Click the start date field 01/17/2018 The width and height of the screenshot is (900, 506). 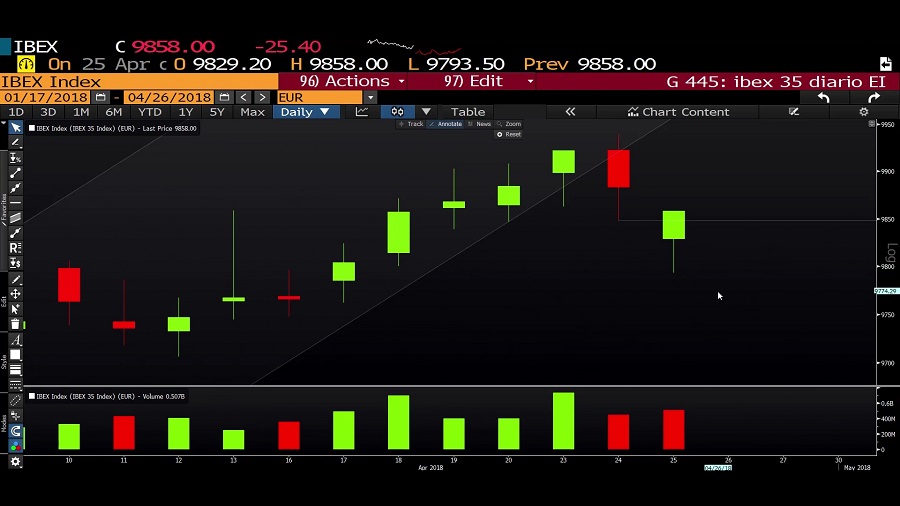pos(46,97)
